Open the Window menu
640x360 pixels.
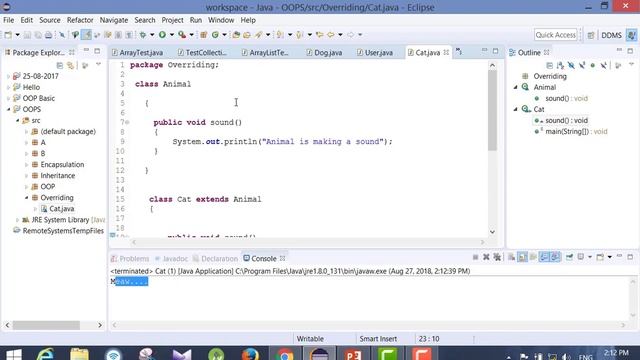point(221,20)
